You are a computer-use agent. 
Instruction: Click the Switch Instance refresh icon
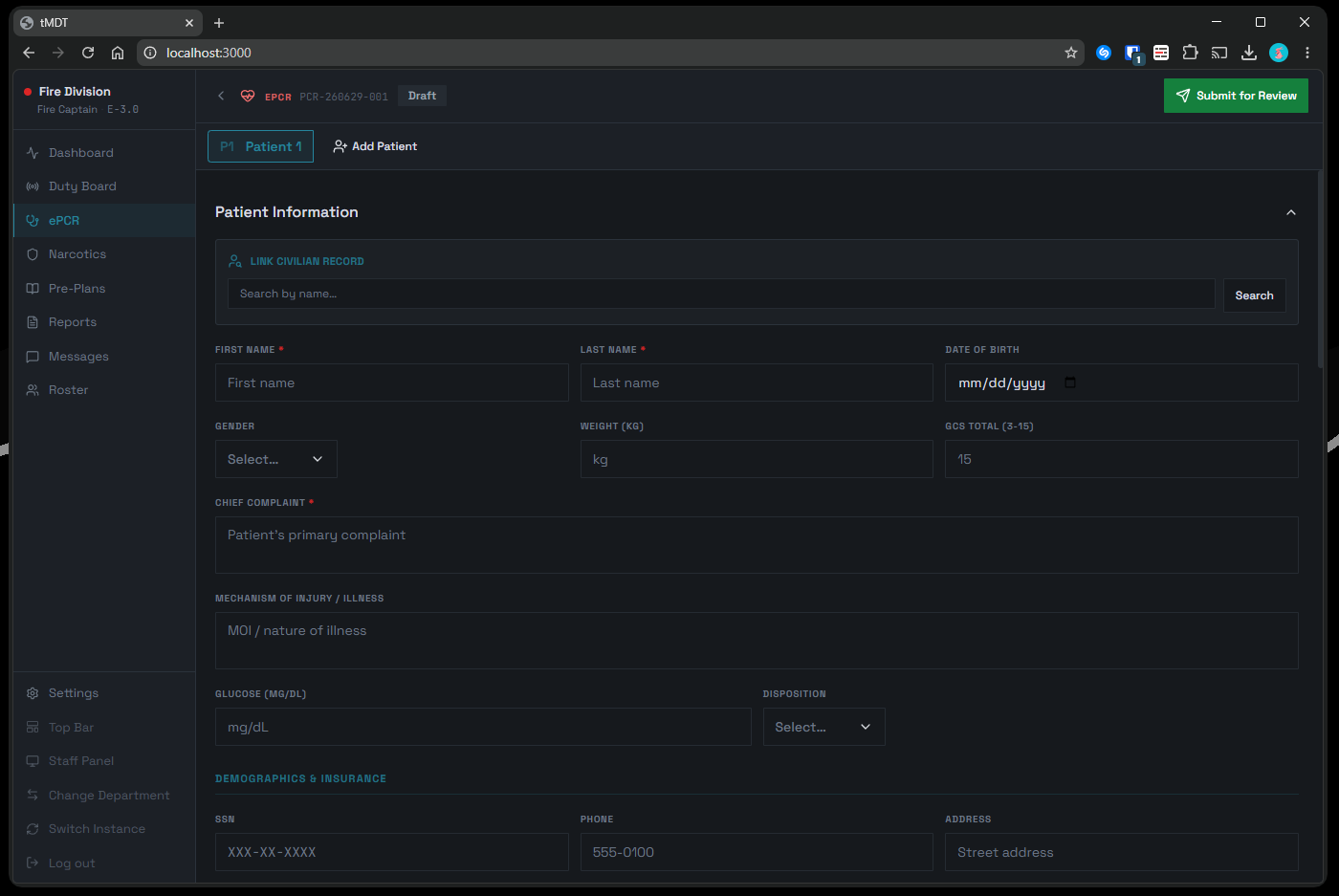(x=33, y=829)
